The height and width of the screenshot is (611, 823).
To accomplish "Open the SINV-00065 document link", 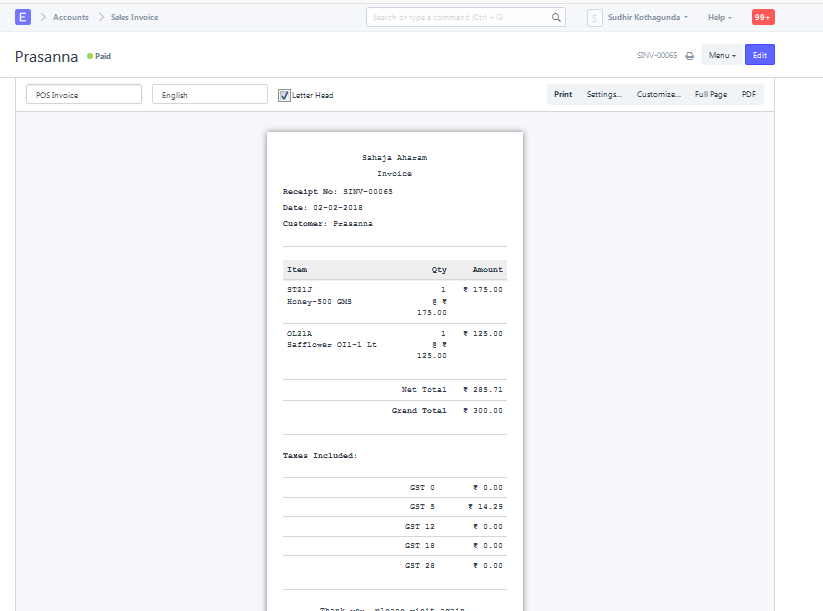I will tap(659, 55).
